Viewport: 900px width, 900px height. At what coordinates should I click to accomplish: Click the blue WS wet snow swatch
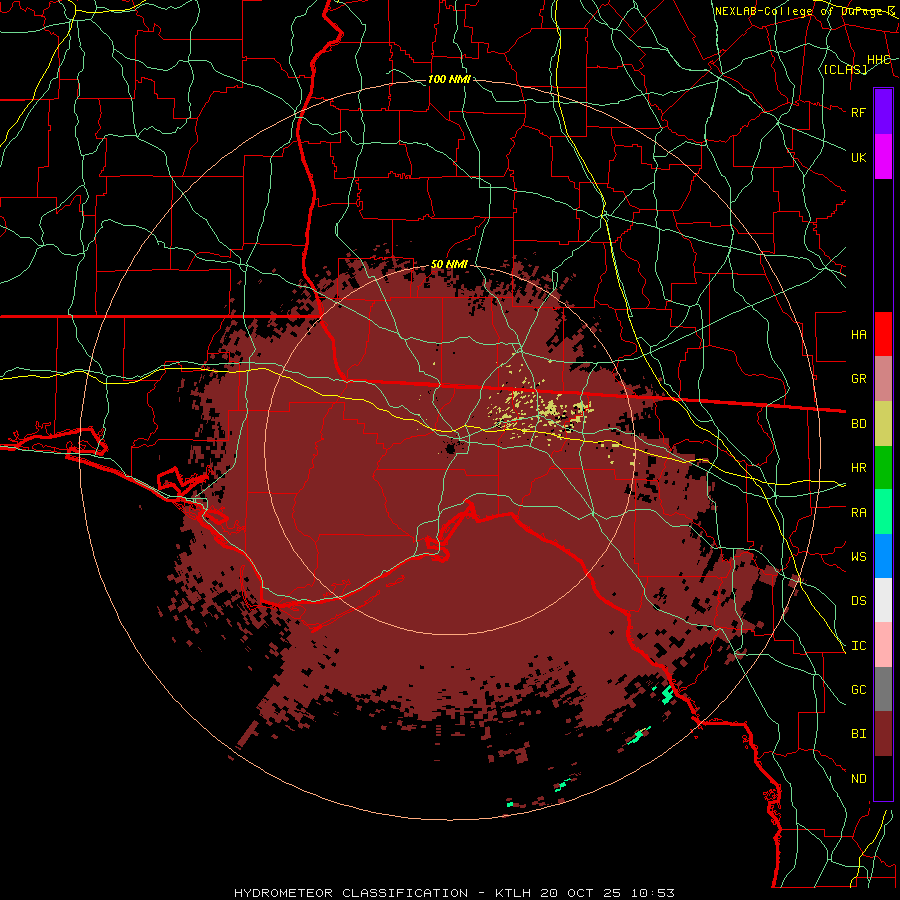[x=883, y=556]
